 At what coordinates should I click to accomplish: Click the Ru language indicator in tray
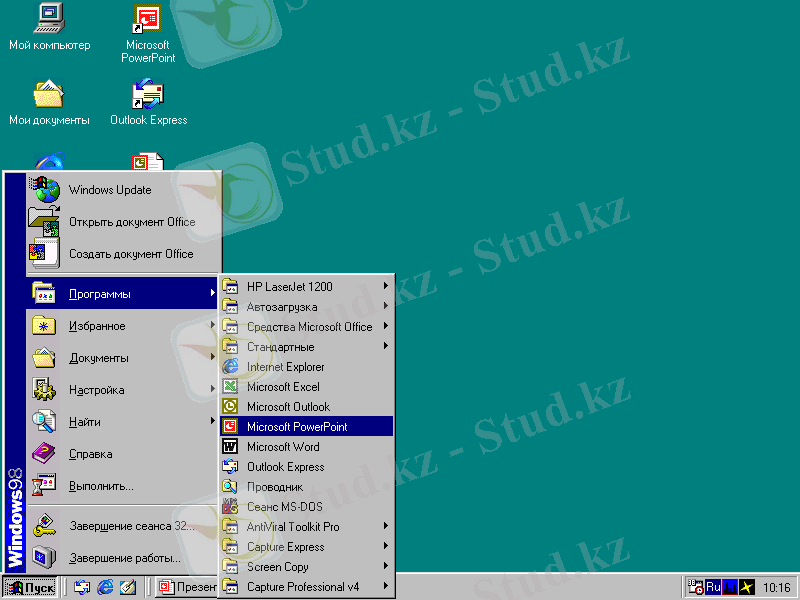(x=713, y=587)
